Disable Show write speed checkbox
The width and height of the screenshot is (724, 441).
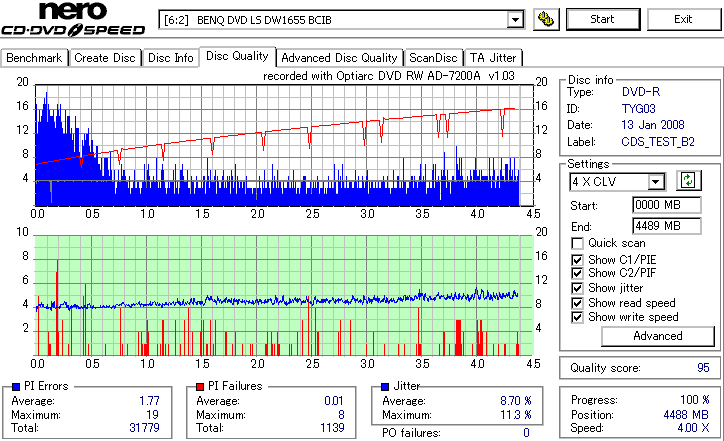click(577, 317)
